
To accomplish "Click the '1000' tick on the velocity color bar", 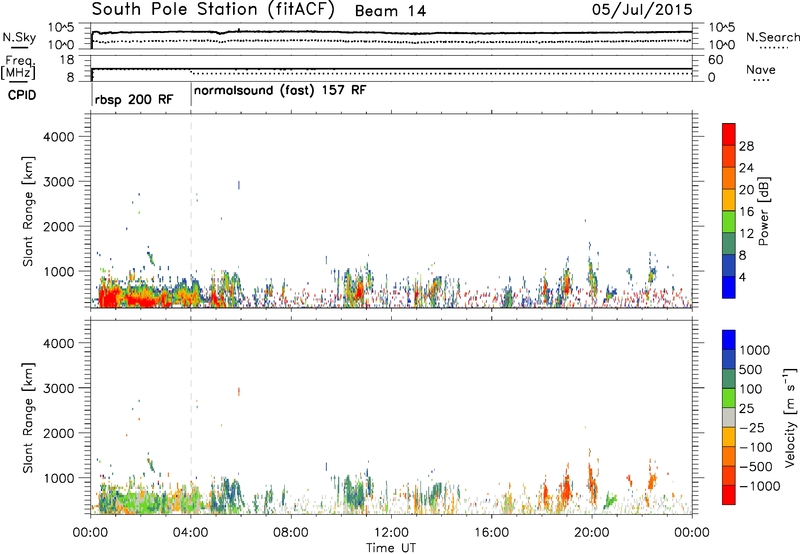I will click(x=755, y=350).
